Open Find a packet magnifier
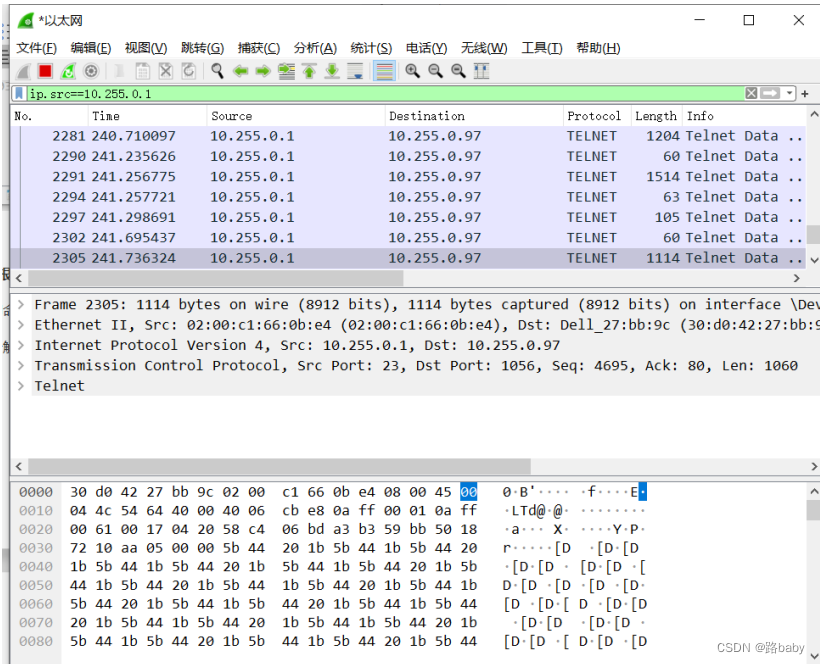The image size is (820, 664). (217, 71)
